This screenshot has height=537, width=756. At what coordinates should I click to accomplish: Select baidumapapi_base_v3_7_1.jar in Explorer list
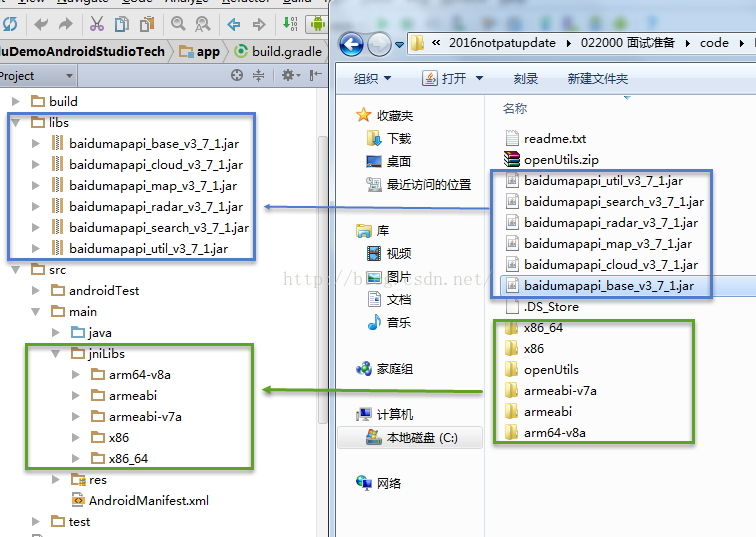(x=599, y=286)
